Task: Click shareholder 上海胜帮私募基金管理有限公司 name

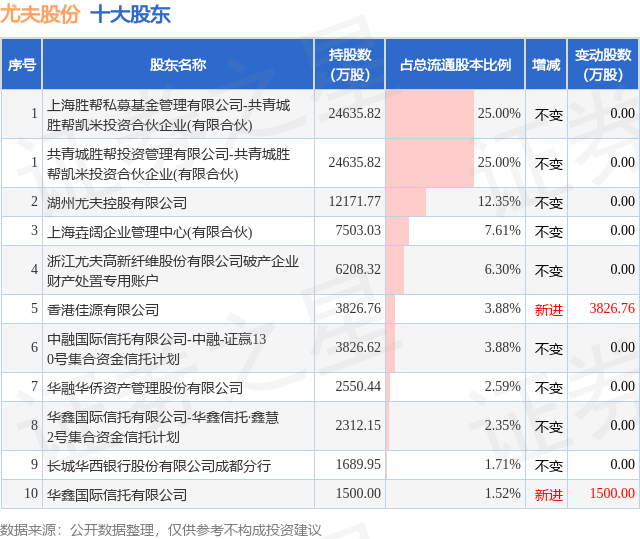Action: point(169,115)
